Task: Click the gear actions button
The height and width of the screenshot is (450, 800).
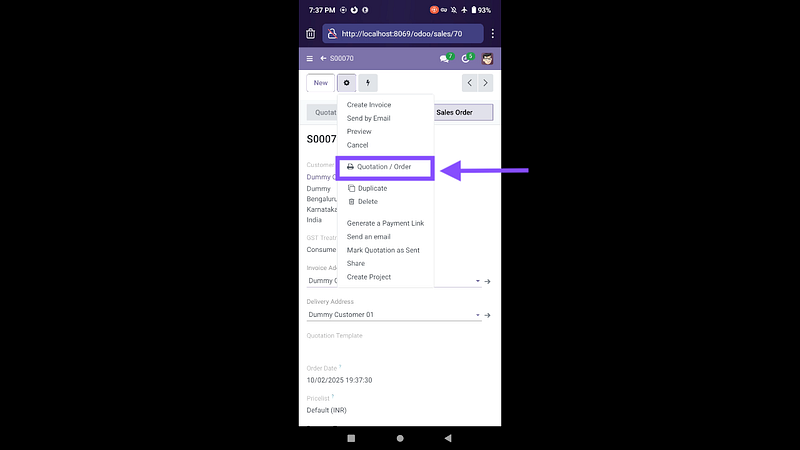Action: [x=347, y=83]
